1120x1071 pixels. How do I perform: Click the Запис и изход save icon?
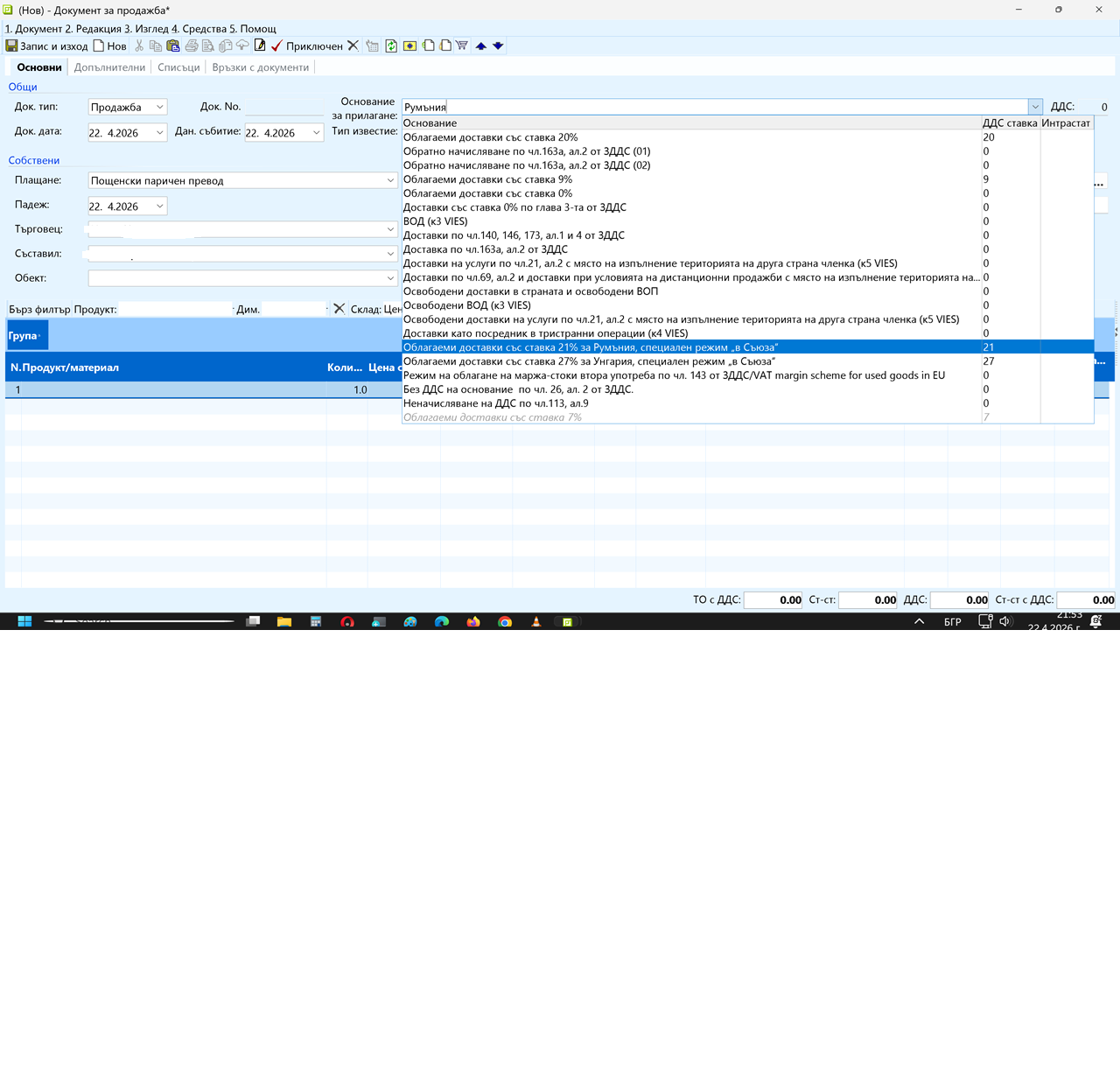tap(12, 45)
